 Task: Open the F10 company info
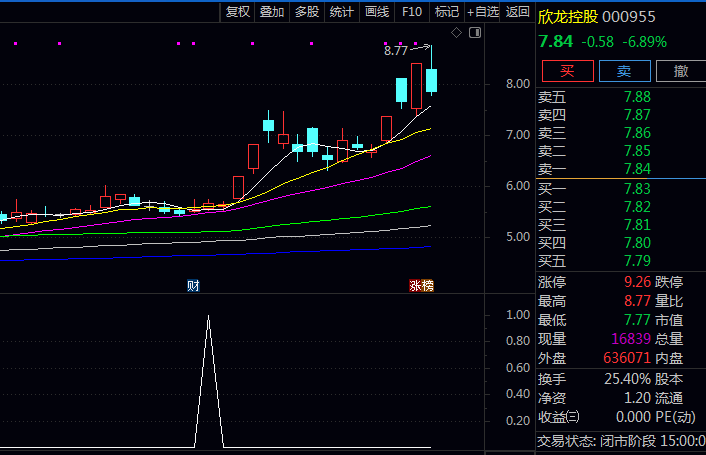tap(412, 12)
